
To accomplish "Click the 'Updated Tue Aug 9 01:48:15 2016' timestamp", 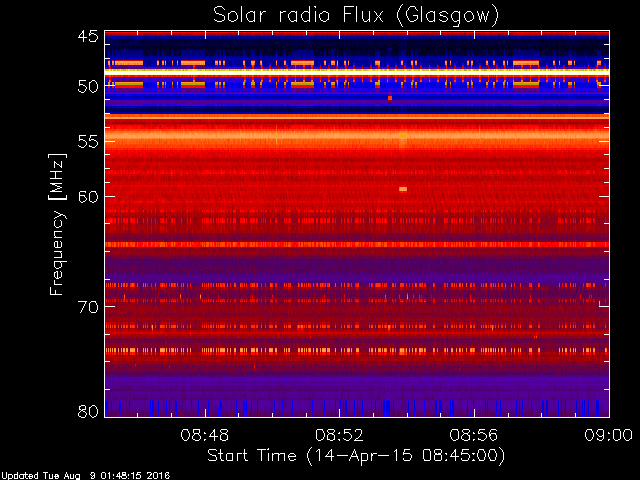I will coord(85,476).
